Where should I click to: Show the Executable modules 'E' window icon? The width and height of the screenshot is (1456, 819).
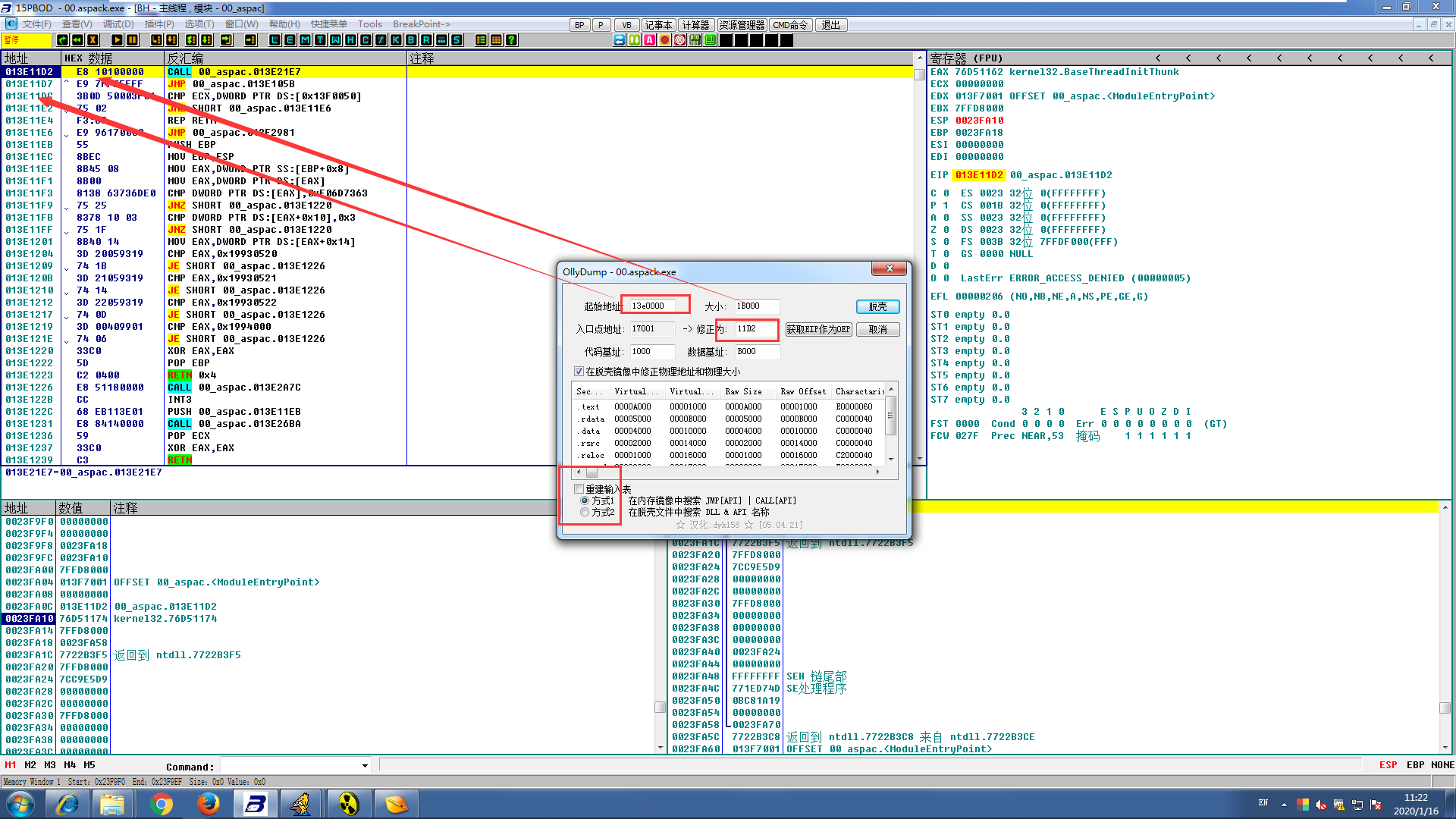pos(290,40)
